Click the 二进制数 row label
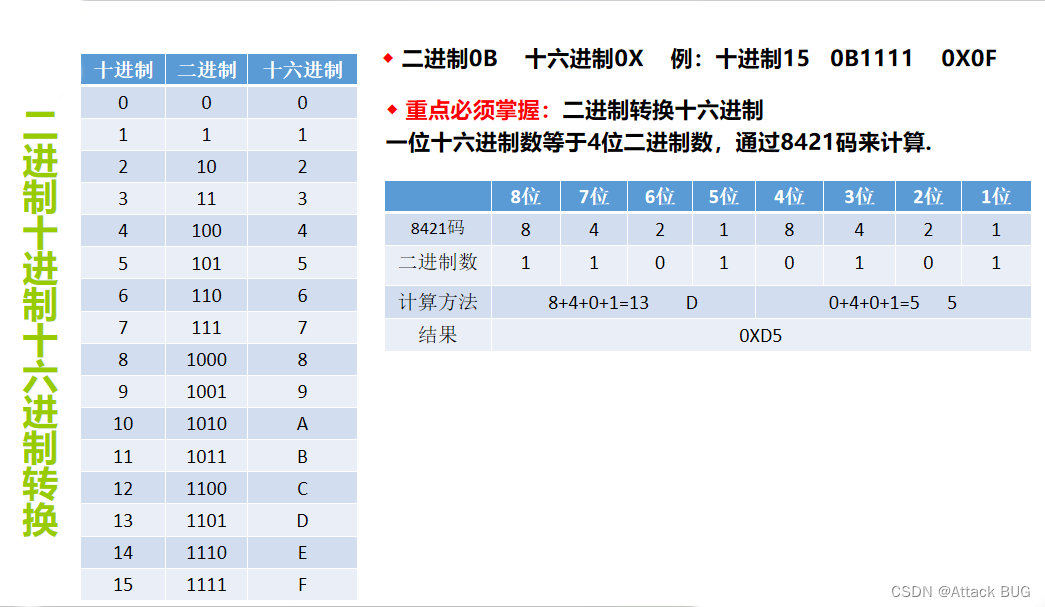1045x607 pixels. point(438,263)
